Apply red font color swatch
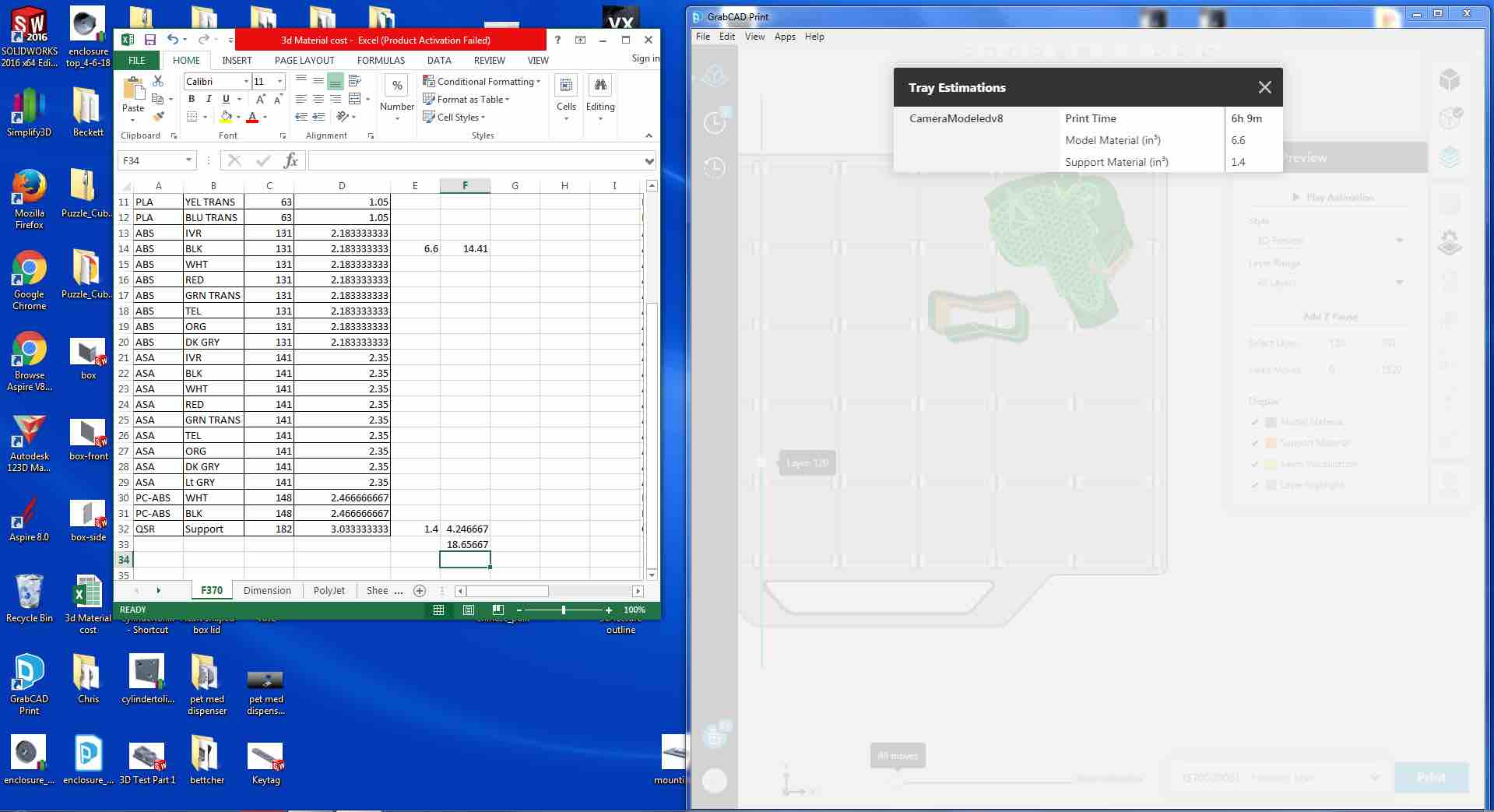This screenshot has height=812, width=1494. 251,117
